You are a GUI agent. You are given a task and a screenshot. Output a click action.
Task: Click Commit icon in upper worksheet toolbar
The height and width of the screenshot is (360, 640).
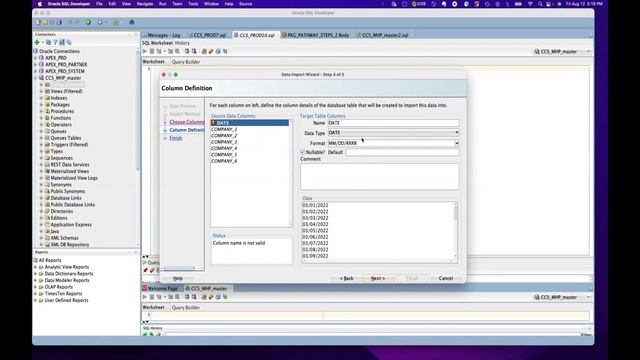187,51
